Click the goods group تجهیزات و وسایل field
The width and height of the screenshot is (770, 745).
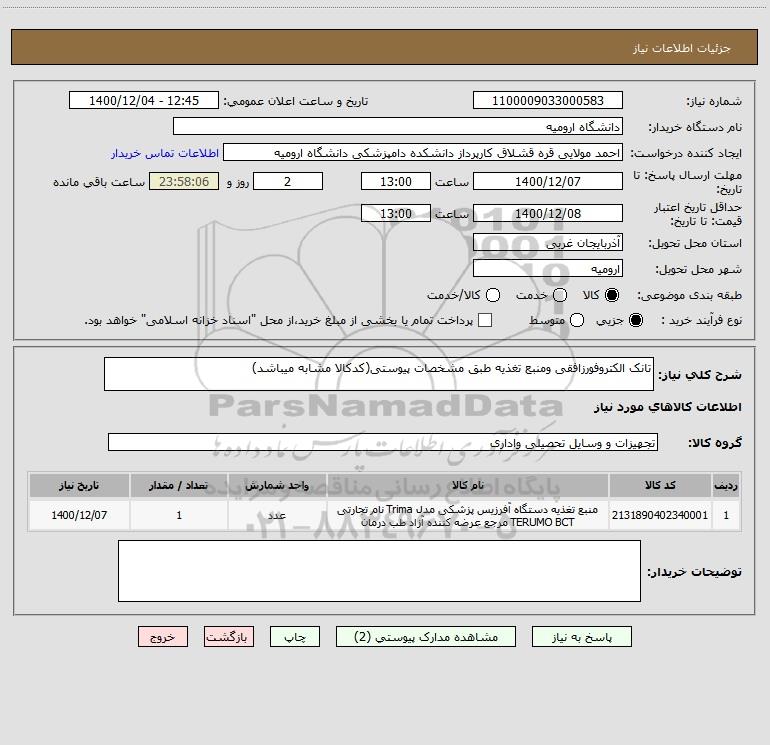click(383, 442)
